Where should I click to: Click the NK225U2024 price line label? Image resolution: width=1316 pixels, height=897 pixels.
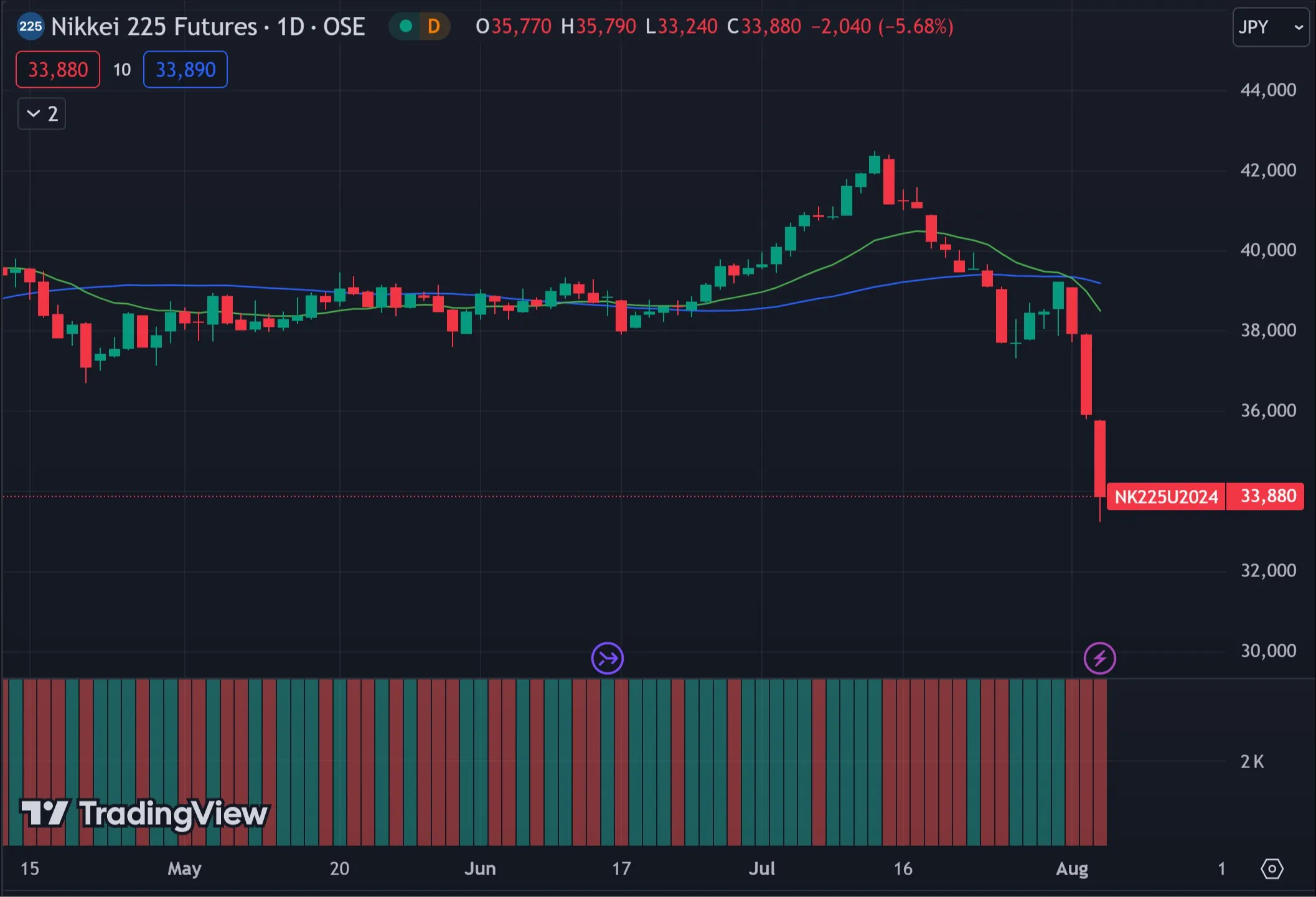pos(1166,497)
